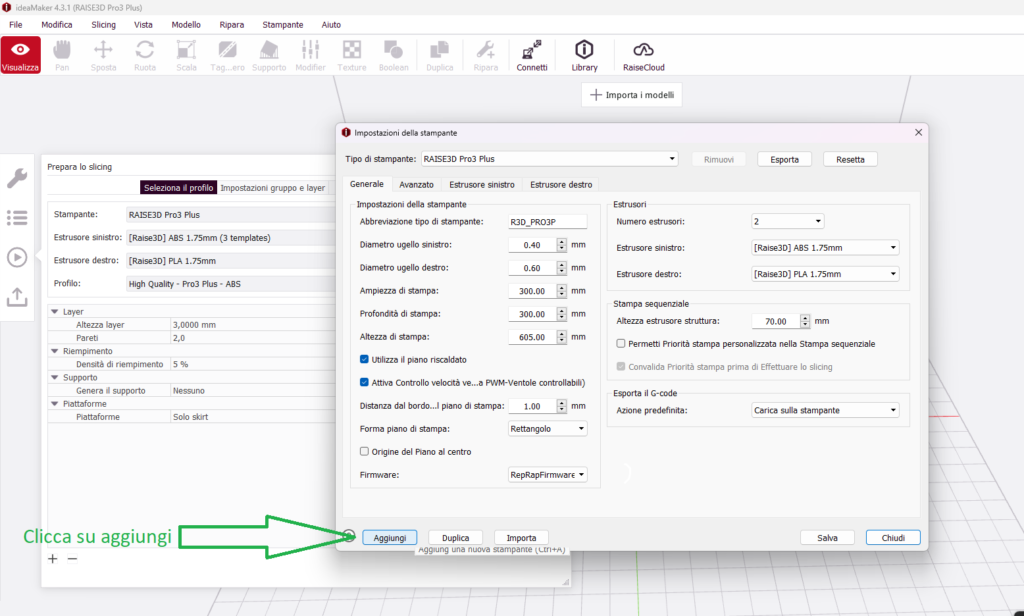
Task: Click the Abbreviazione tipo di stampante field
Action: click(x=547, y=221)
